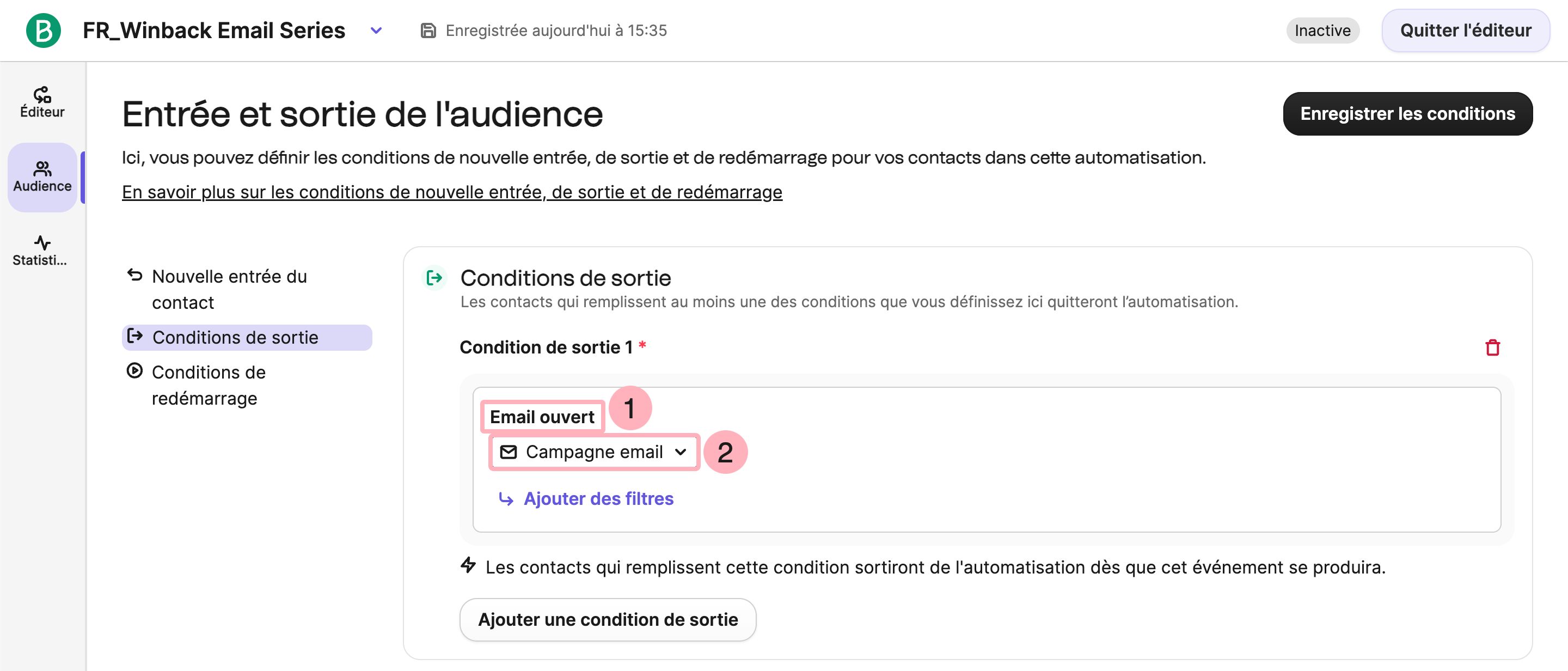Click FR_Winback Email Series title
Viewport: 1568px width, 671px height.
pos(213,30)
